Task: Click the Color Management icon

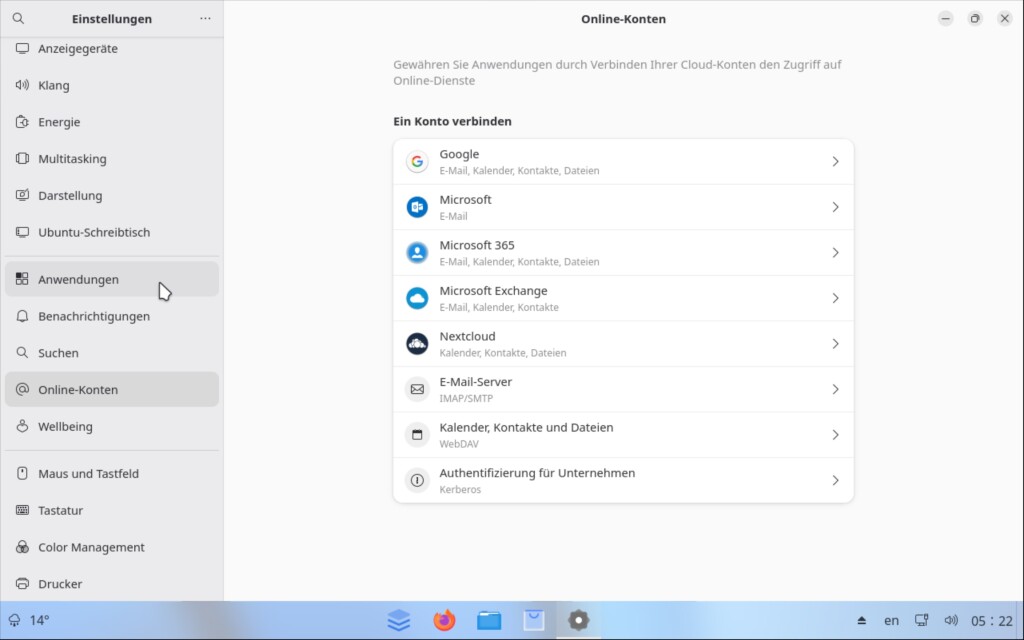Action: point(22,547)
